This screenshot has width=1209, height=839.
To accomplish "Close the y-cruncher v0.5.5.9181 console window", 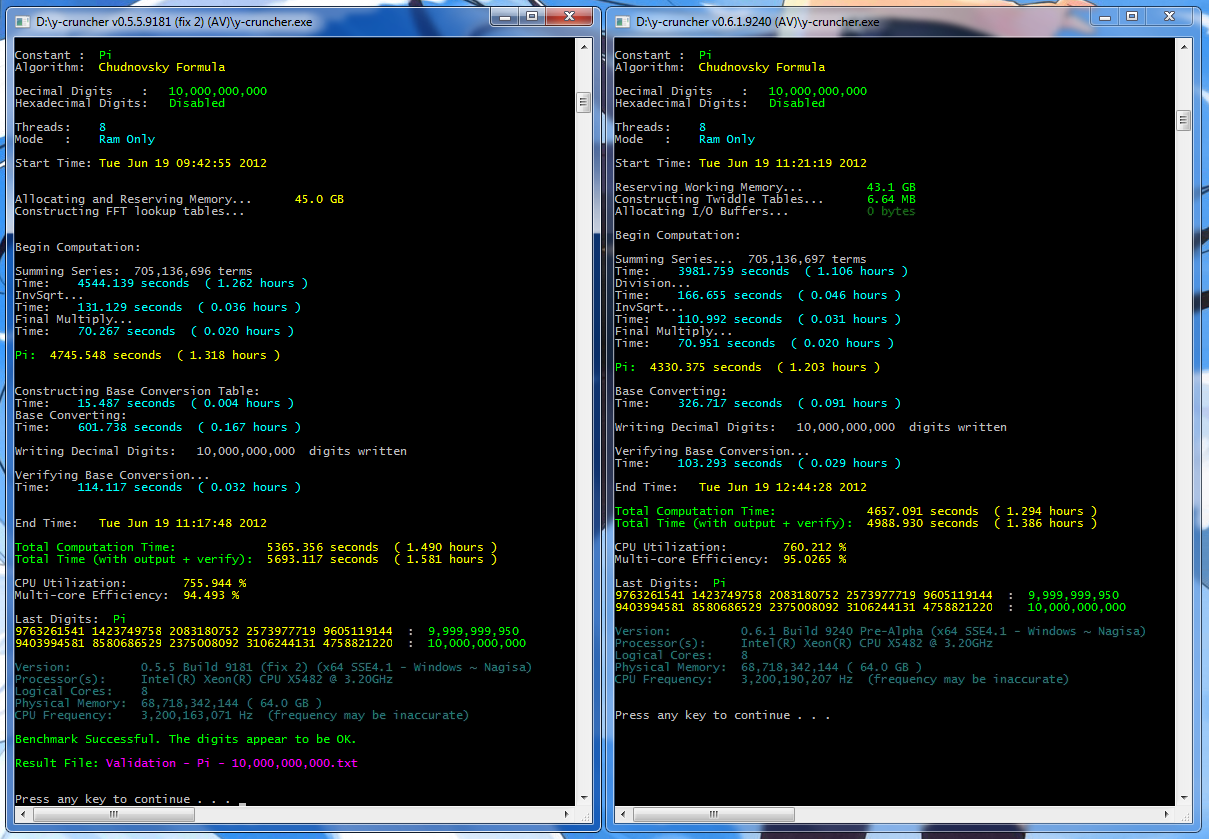I will pyautogui.click(x=570, y=16).
